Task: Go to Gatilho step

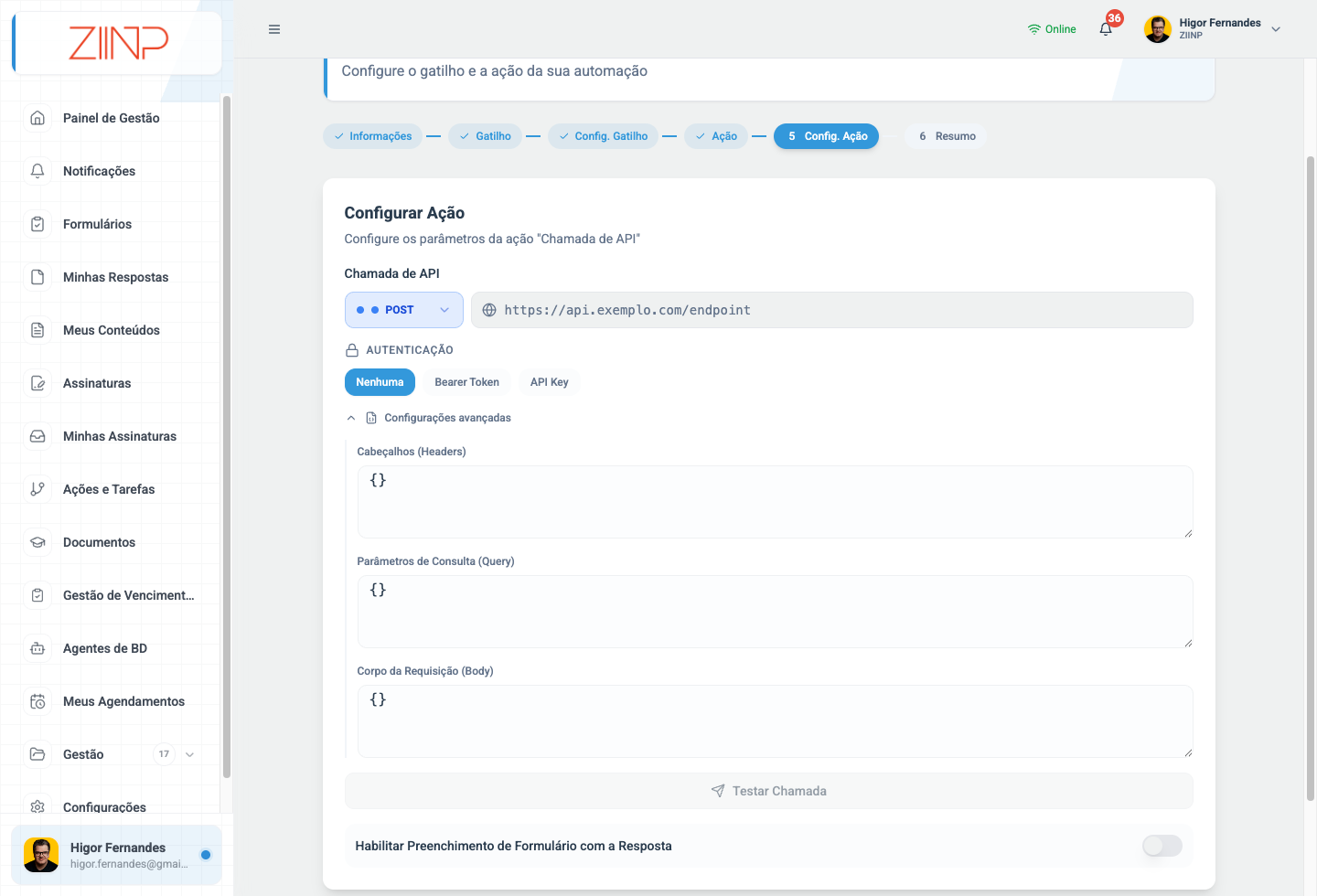Action: pyautogui.click(x=486, y=136)
